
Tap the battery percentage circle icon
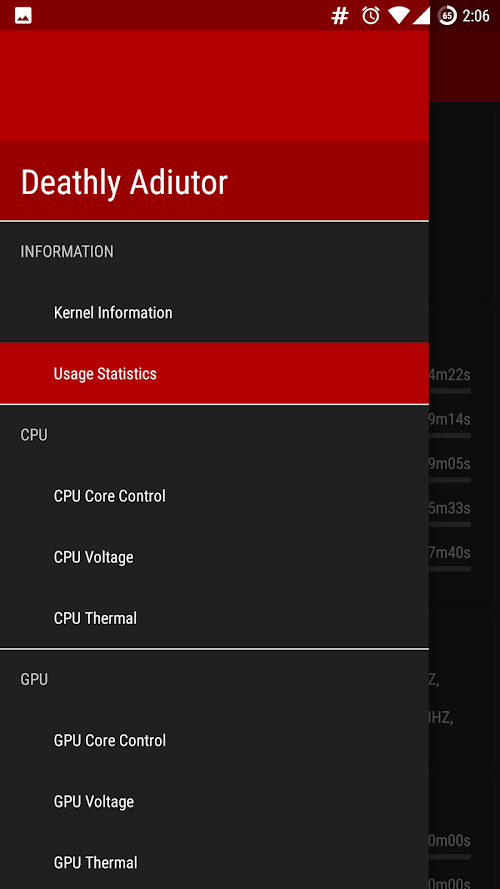click(447, 16)
